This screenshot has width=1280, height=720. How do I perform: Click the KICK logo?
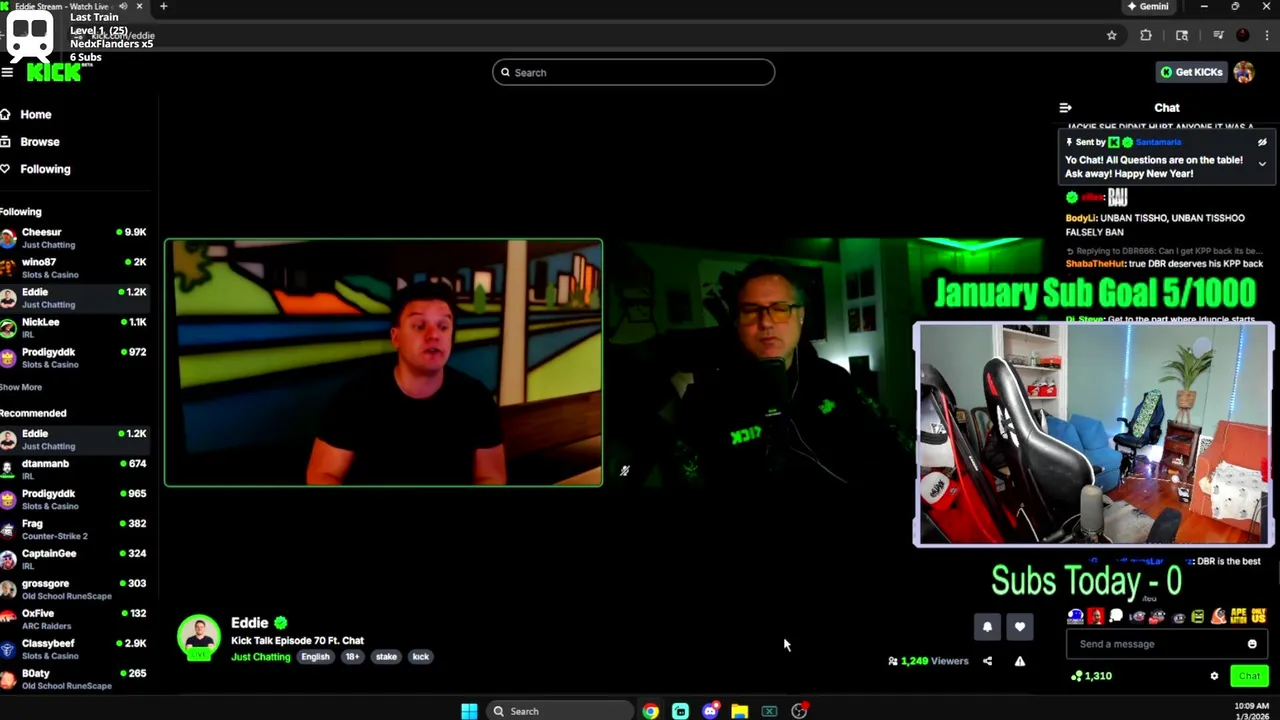[54, 72]
